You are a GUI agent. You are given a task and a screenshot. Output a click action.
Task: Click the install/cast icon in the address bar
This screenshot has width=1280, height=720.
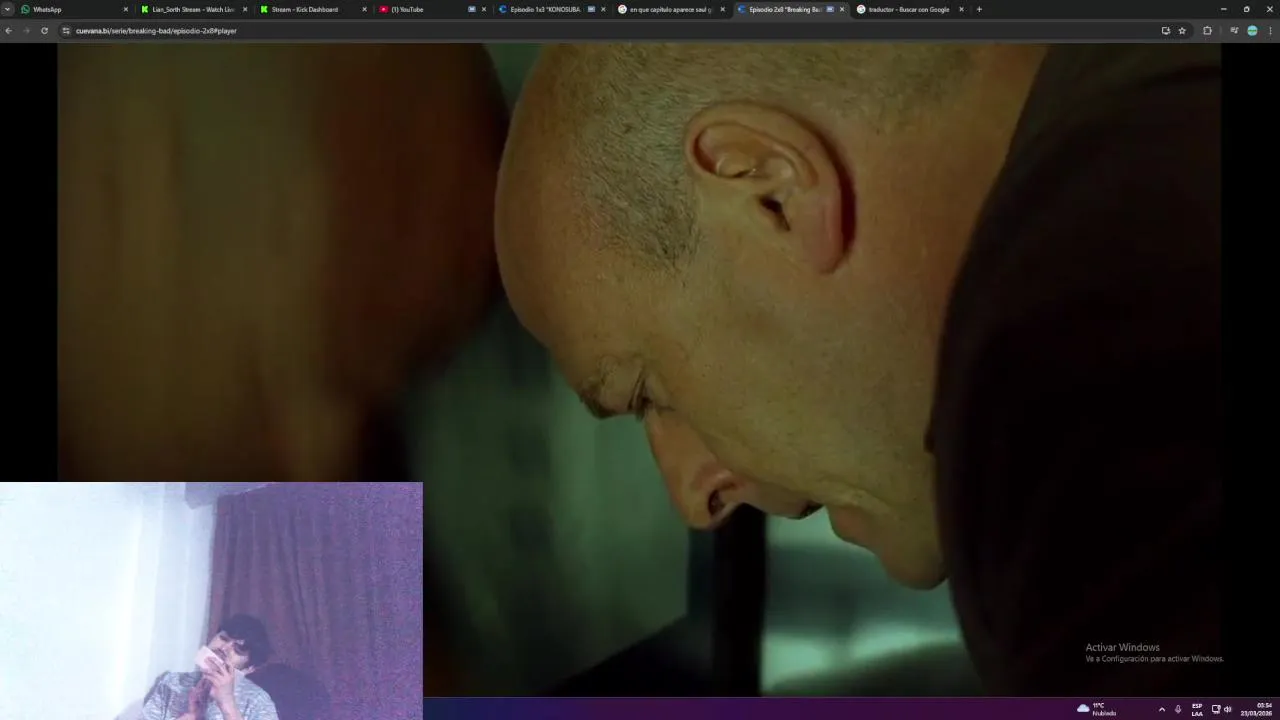point(1165,31)
